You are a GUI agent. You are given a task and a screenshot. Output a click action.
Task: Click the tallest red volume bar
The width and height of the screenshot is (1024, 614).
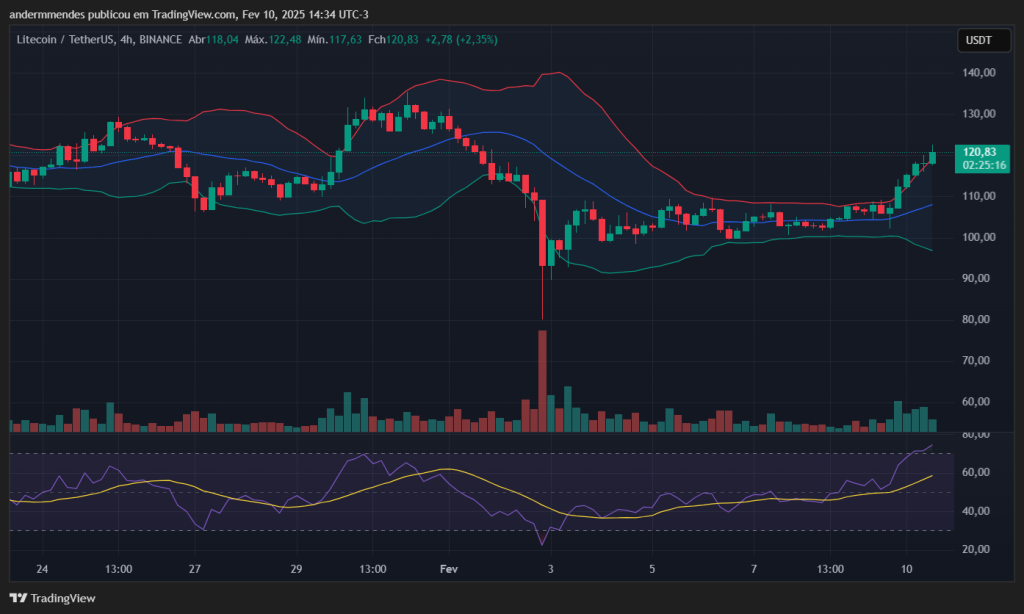tap(542, 381)
